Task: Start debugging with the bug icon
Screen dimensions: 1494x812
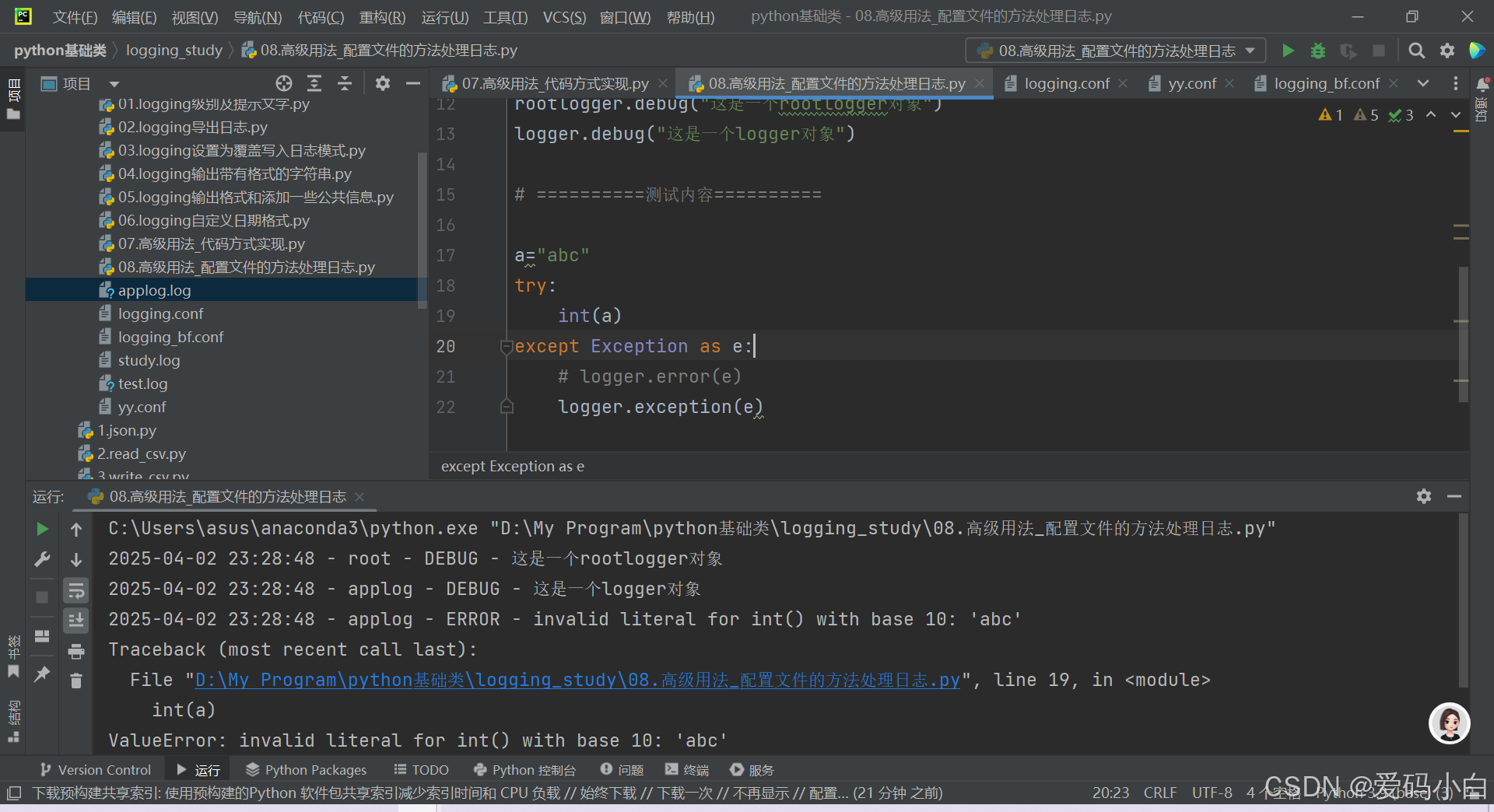Action: tap(1318, 51)
